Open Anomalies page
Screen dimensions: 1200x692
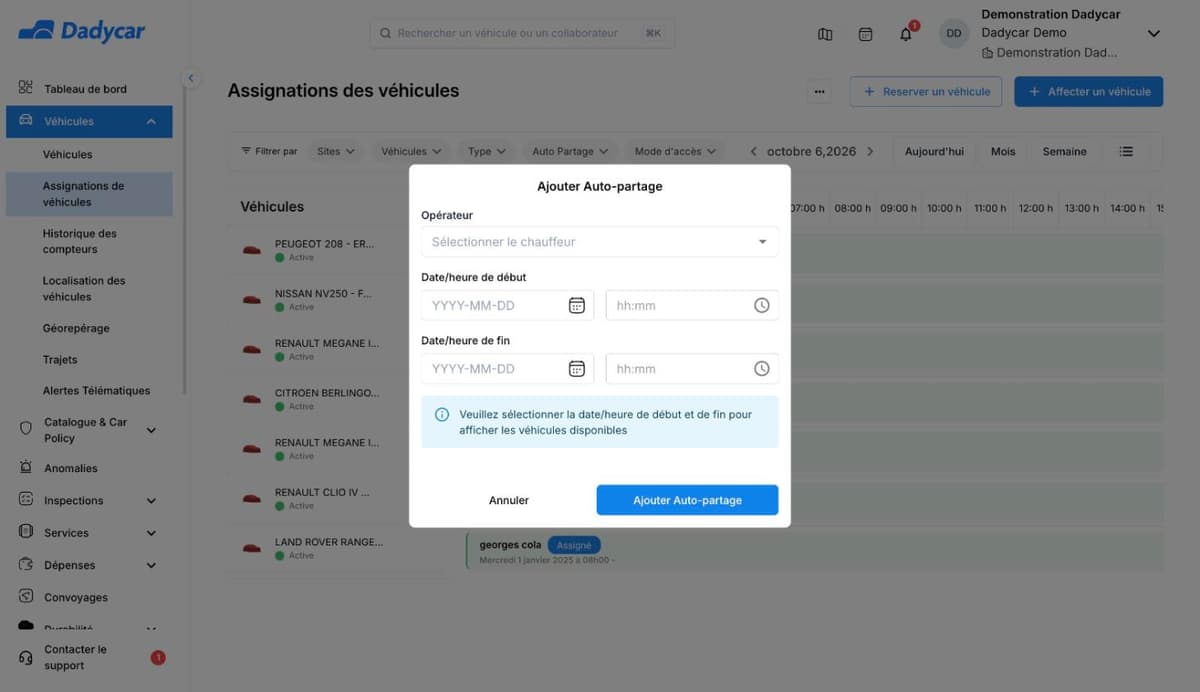[x=70, y=468]
